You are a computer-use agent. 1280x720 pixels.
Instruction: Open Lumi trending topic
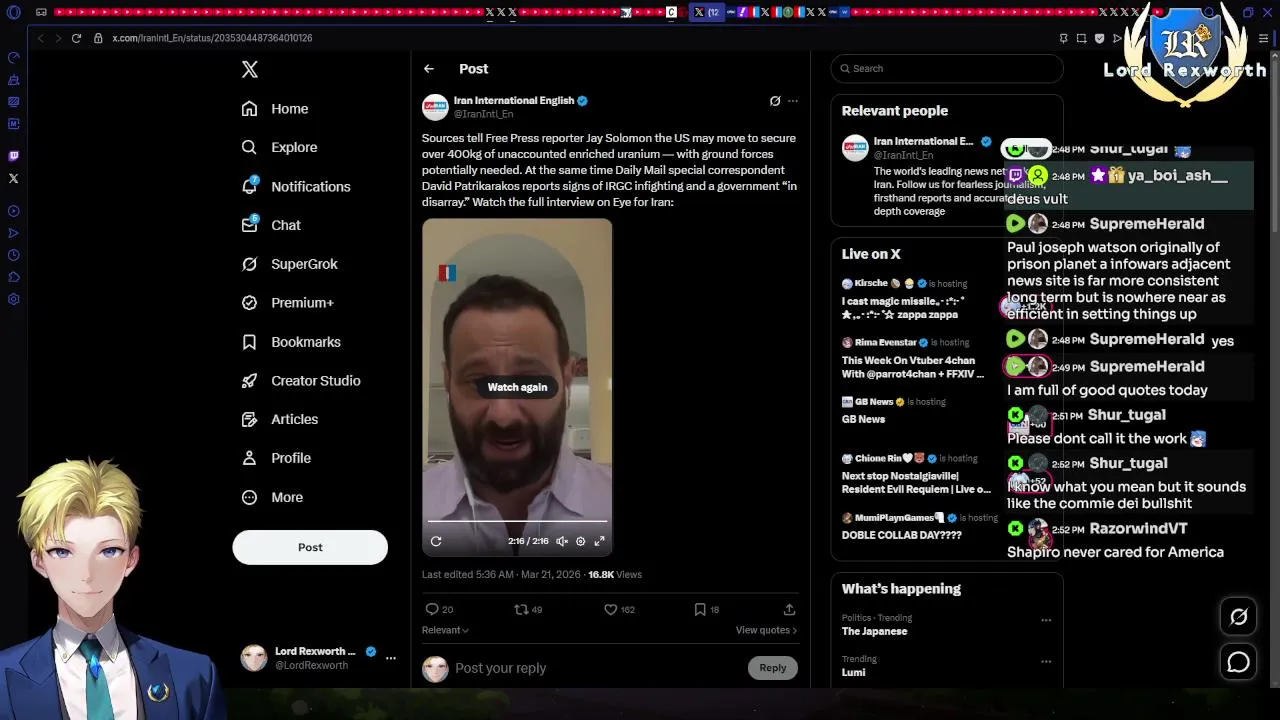(853, 672)
